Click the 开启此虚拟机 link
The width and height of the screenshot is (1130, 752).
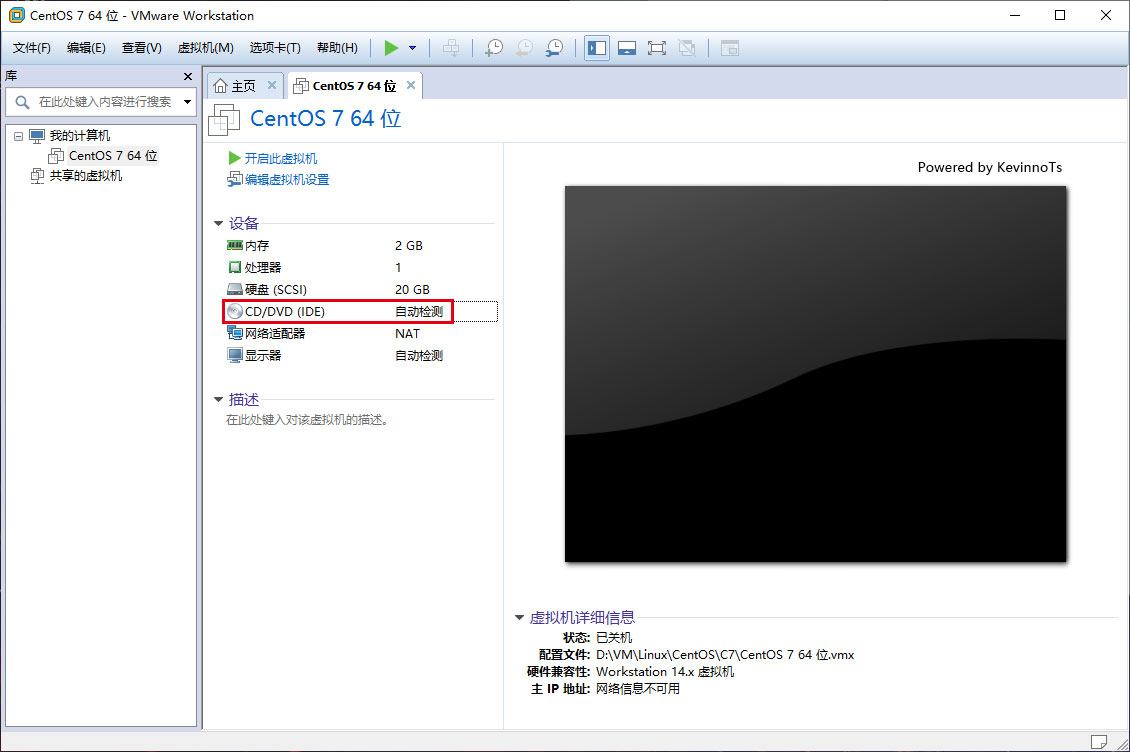280,159
